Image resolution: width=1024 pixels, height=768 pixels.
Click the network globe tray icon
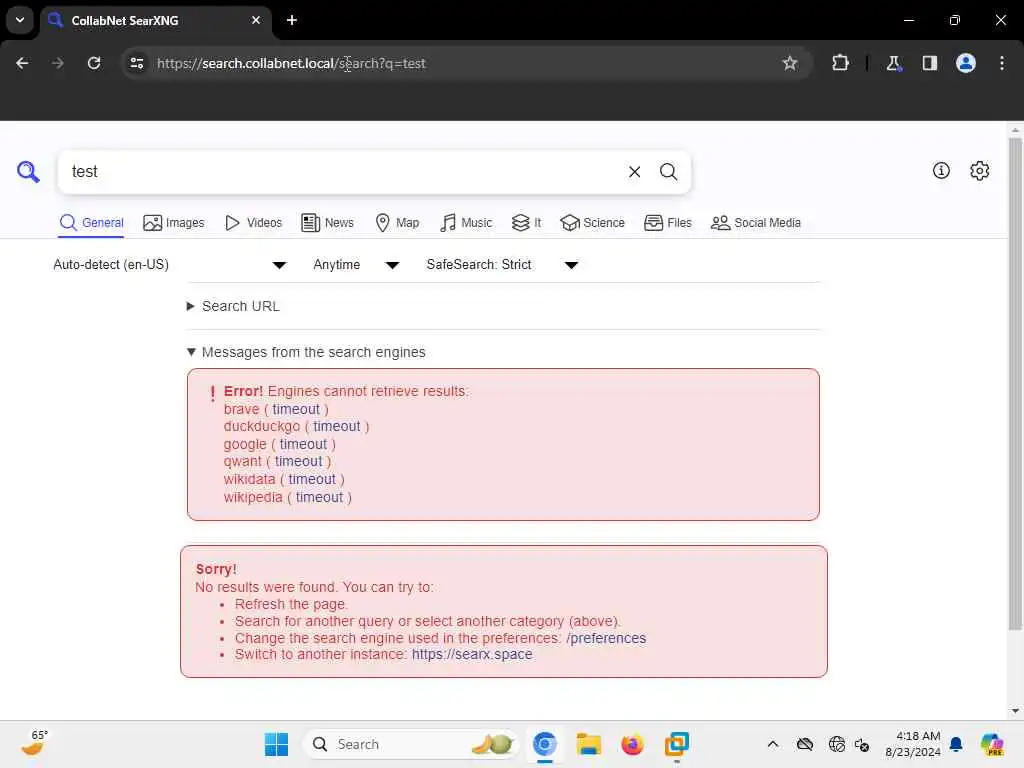pyautogui.click(x=837, y=744)
